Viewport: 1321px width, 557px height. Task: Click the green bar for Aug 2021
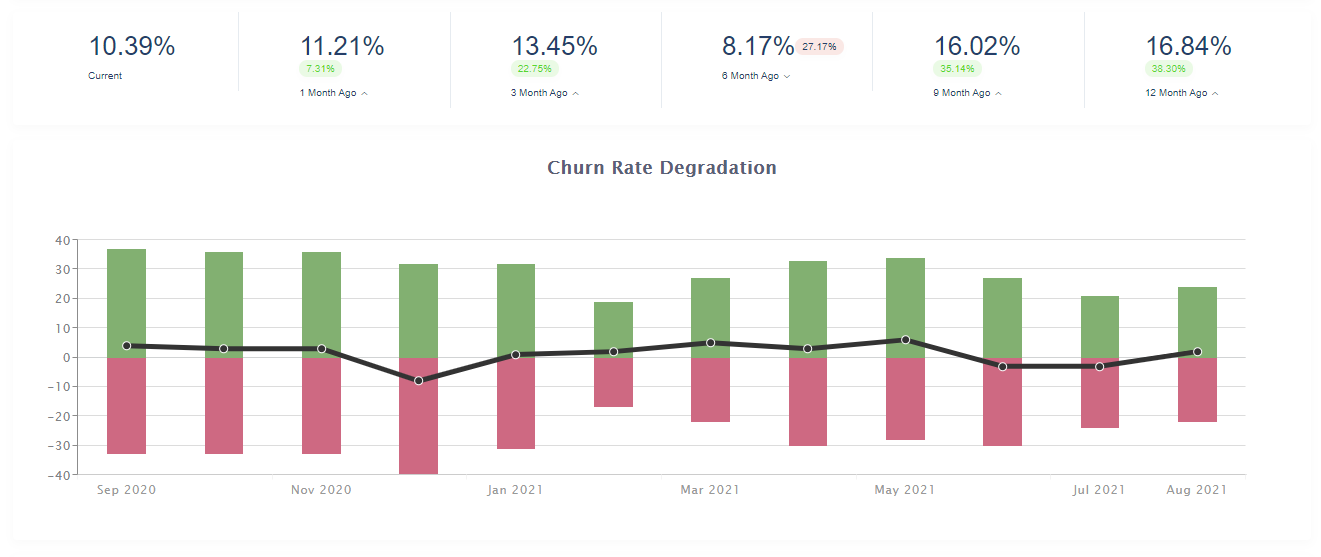(1197, 322)
